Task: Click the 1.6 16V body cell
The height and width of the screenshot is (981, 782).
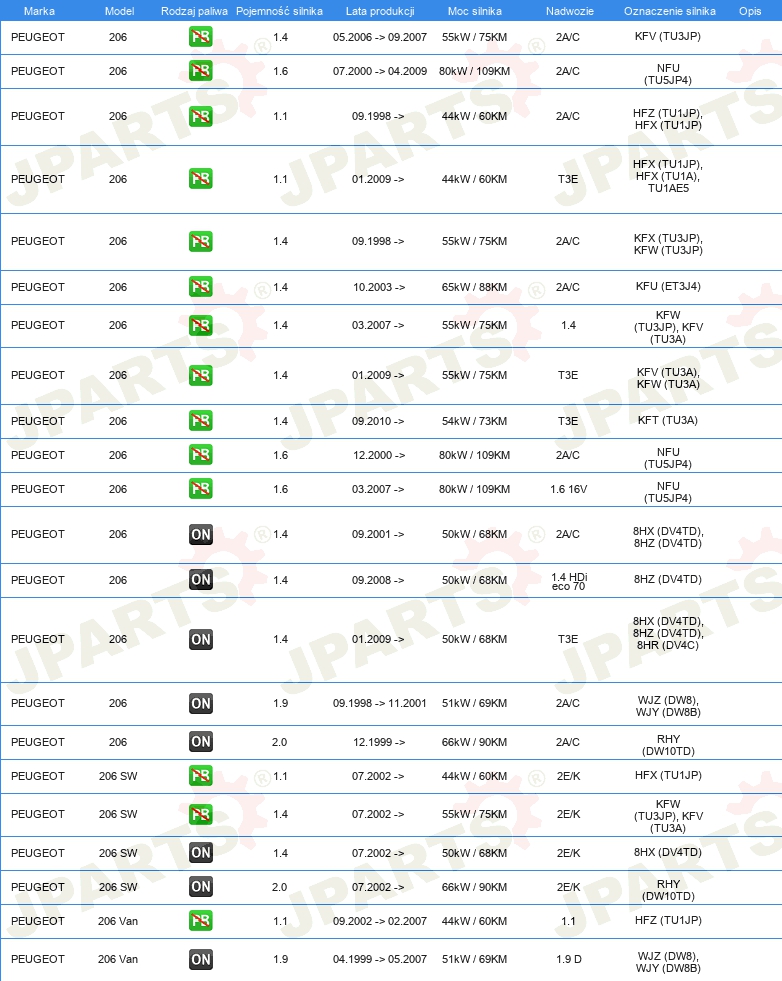Action: click(569, 489)
